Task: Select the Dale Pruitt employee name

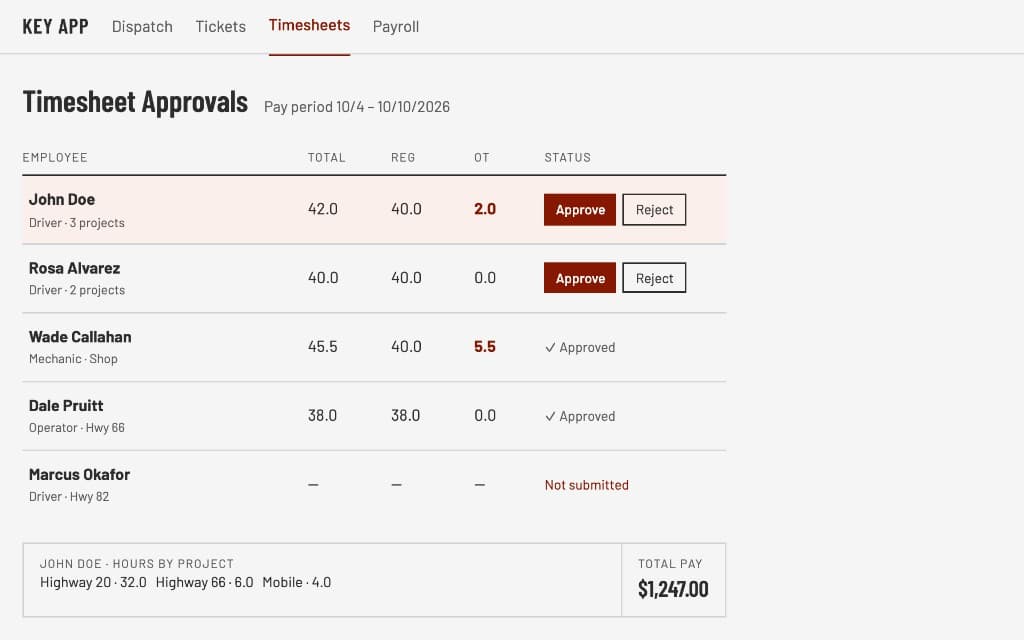Action: [66, 406]
